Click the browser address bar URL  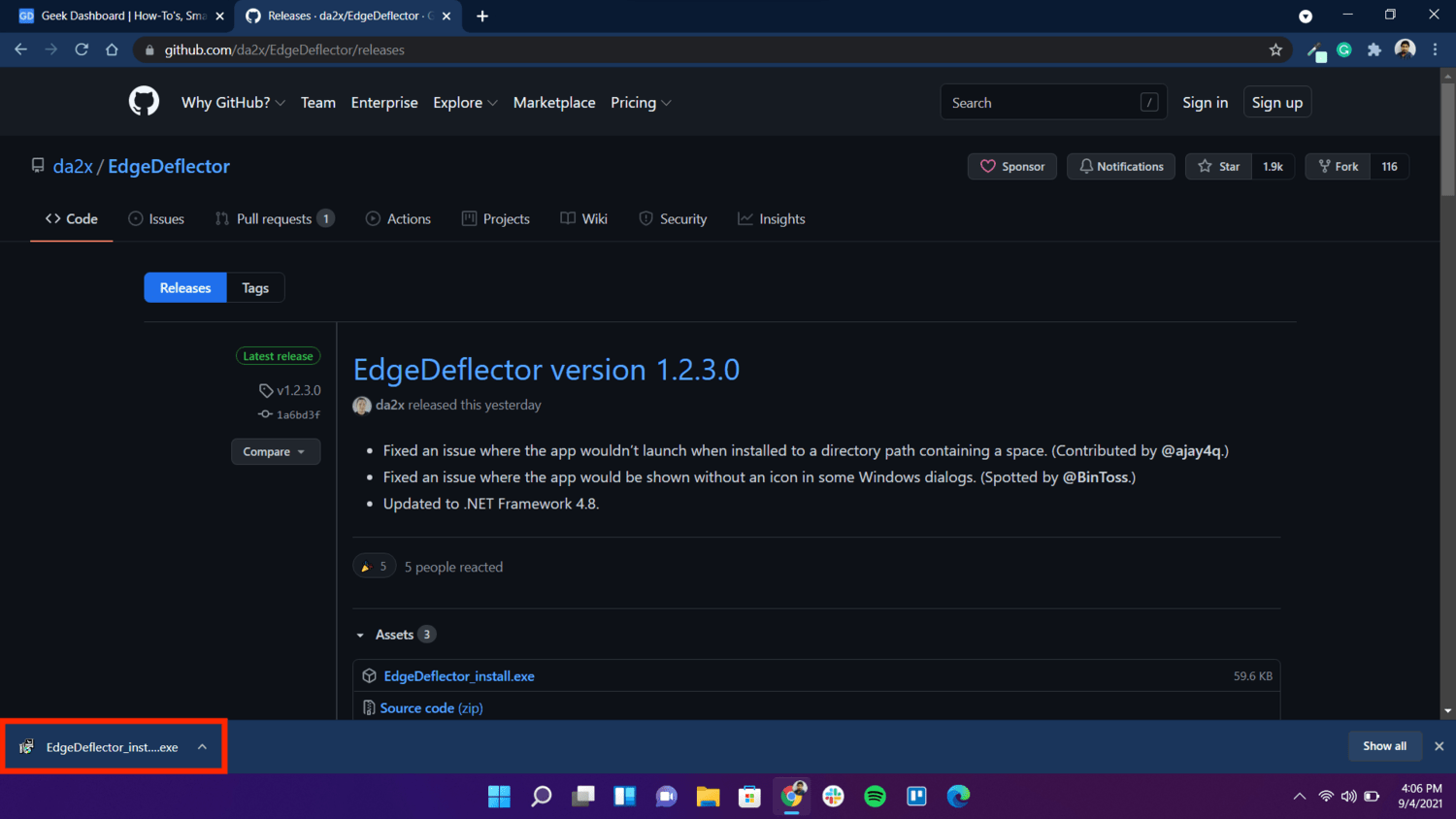pos(284,49)
